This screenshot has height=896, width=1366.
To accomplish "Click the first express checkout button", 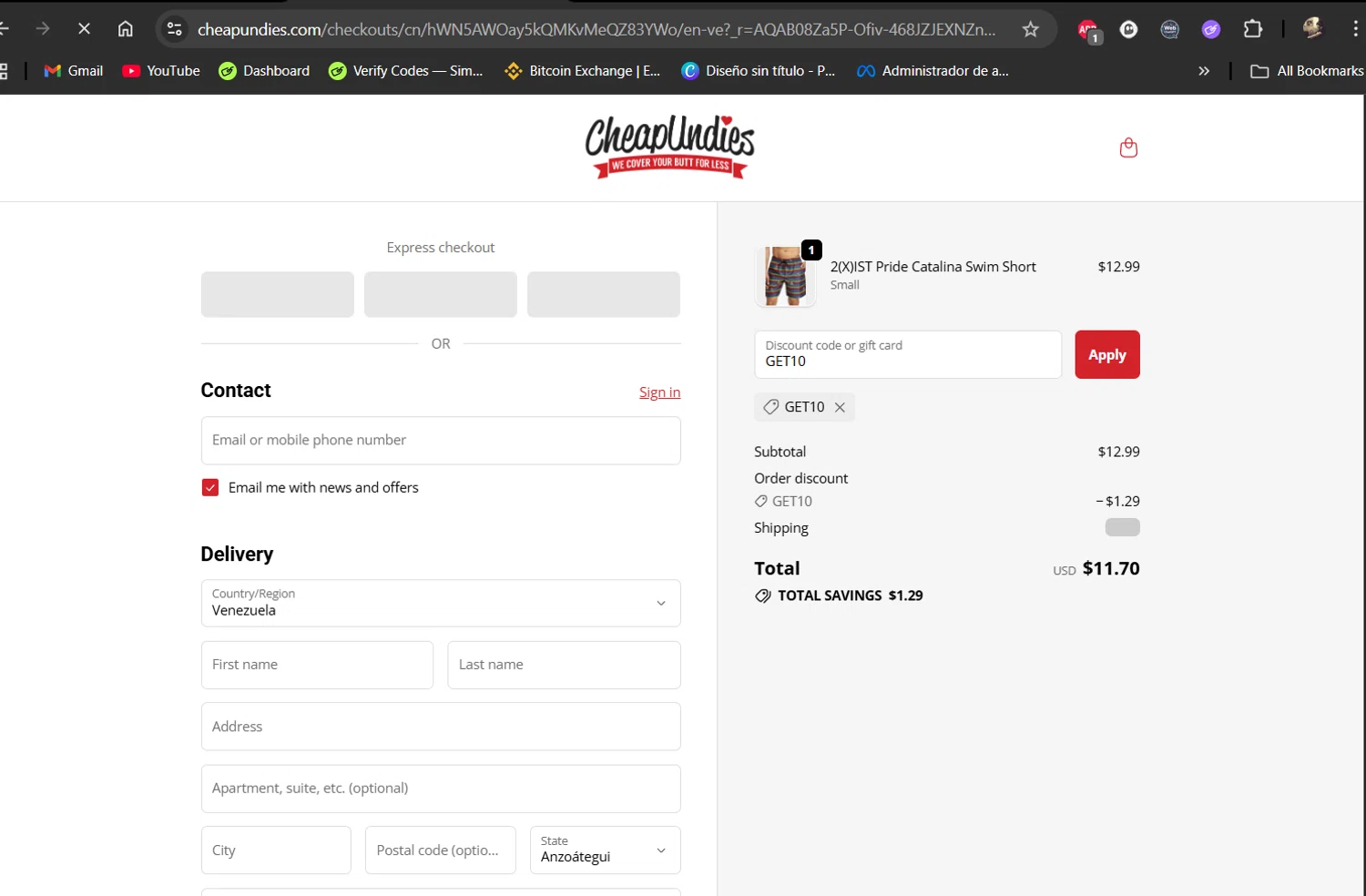I will click(x=278, y=294).
